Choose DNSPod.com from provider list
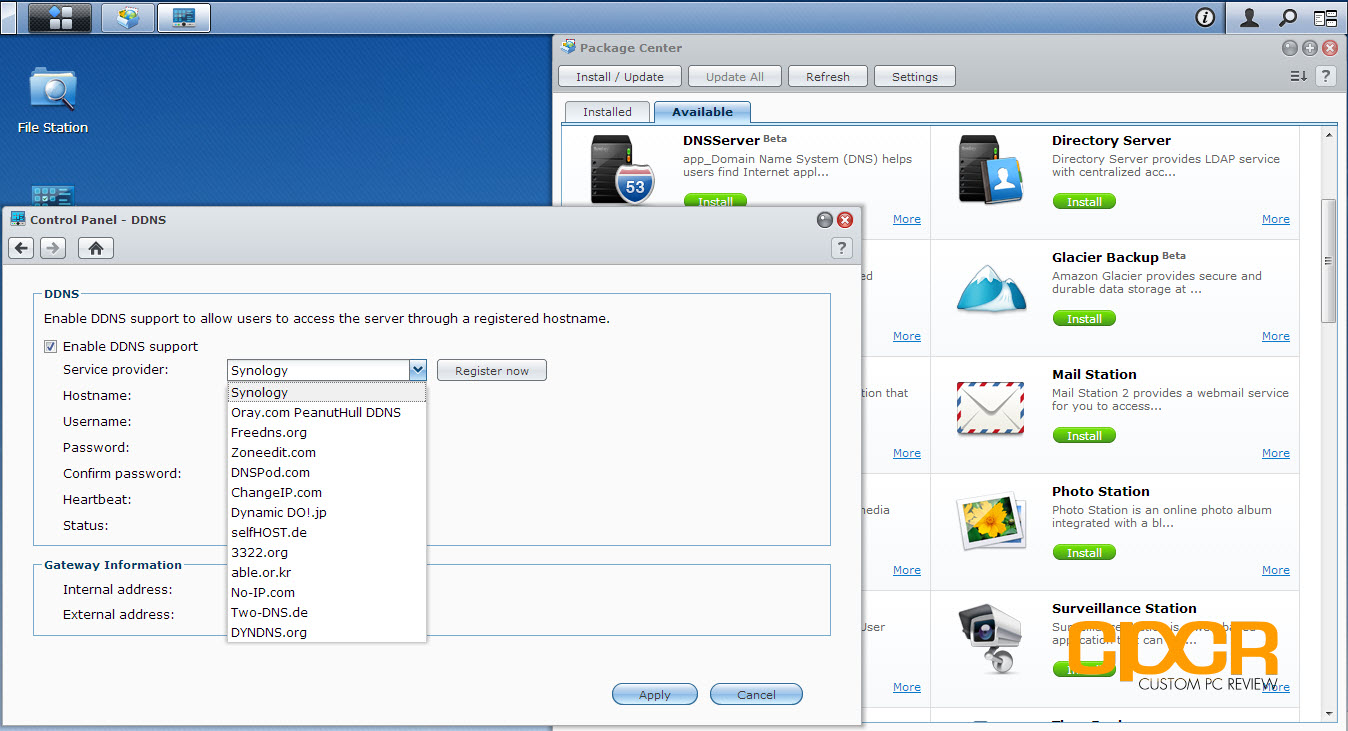Image resolution: width=1348 pixels, height=731 pixels. click(327, 473)
